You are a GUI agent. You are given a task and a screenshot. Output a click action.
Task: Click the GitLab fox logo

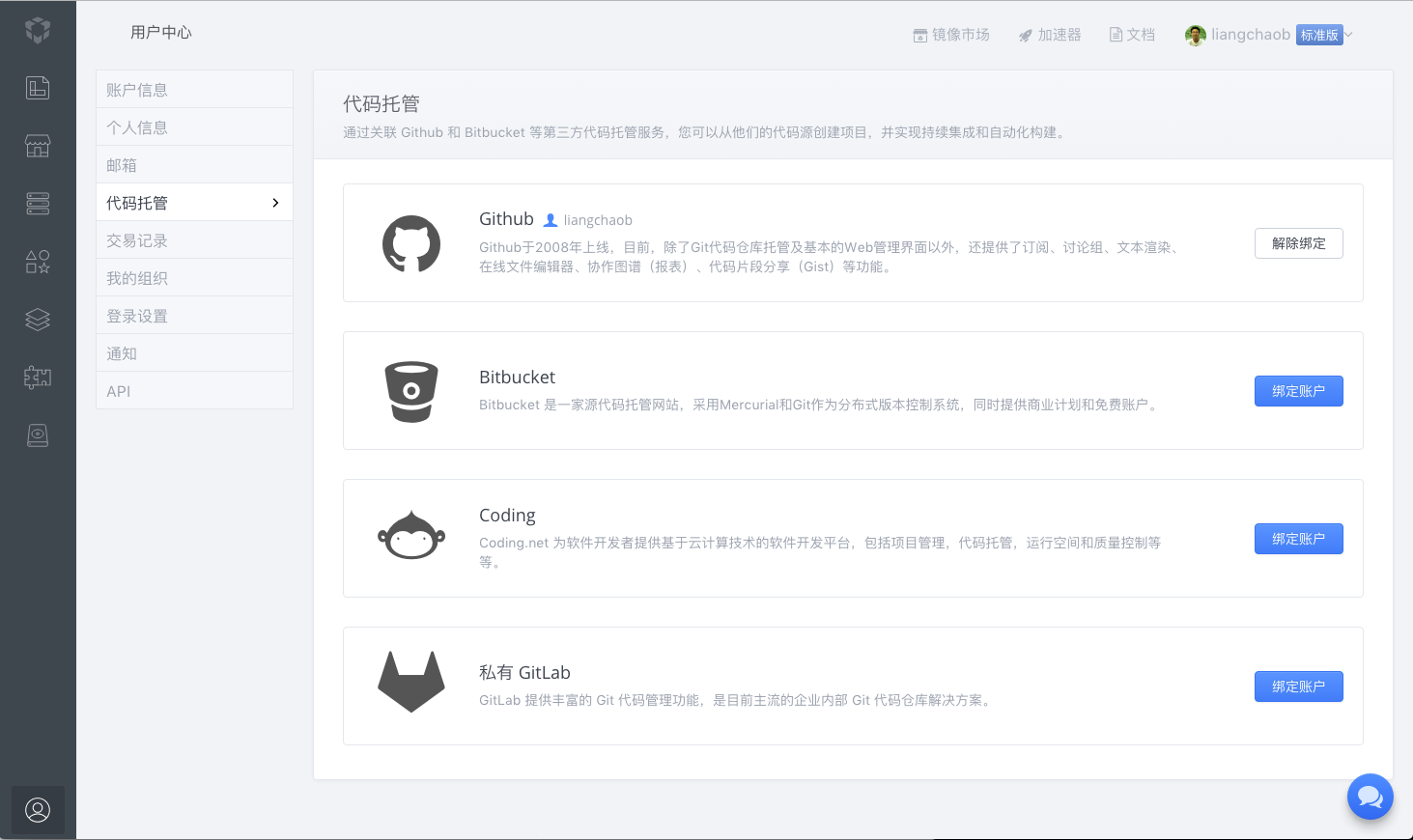coord(411,683)
